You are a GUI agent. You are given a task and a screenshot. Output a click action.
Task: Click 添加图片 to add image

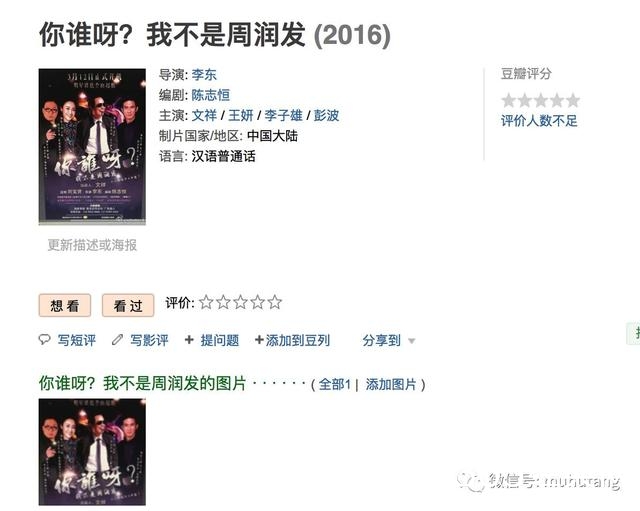[x=391, y=384]
